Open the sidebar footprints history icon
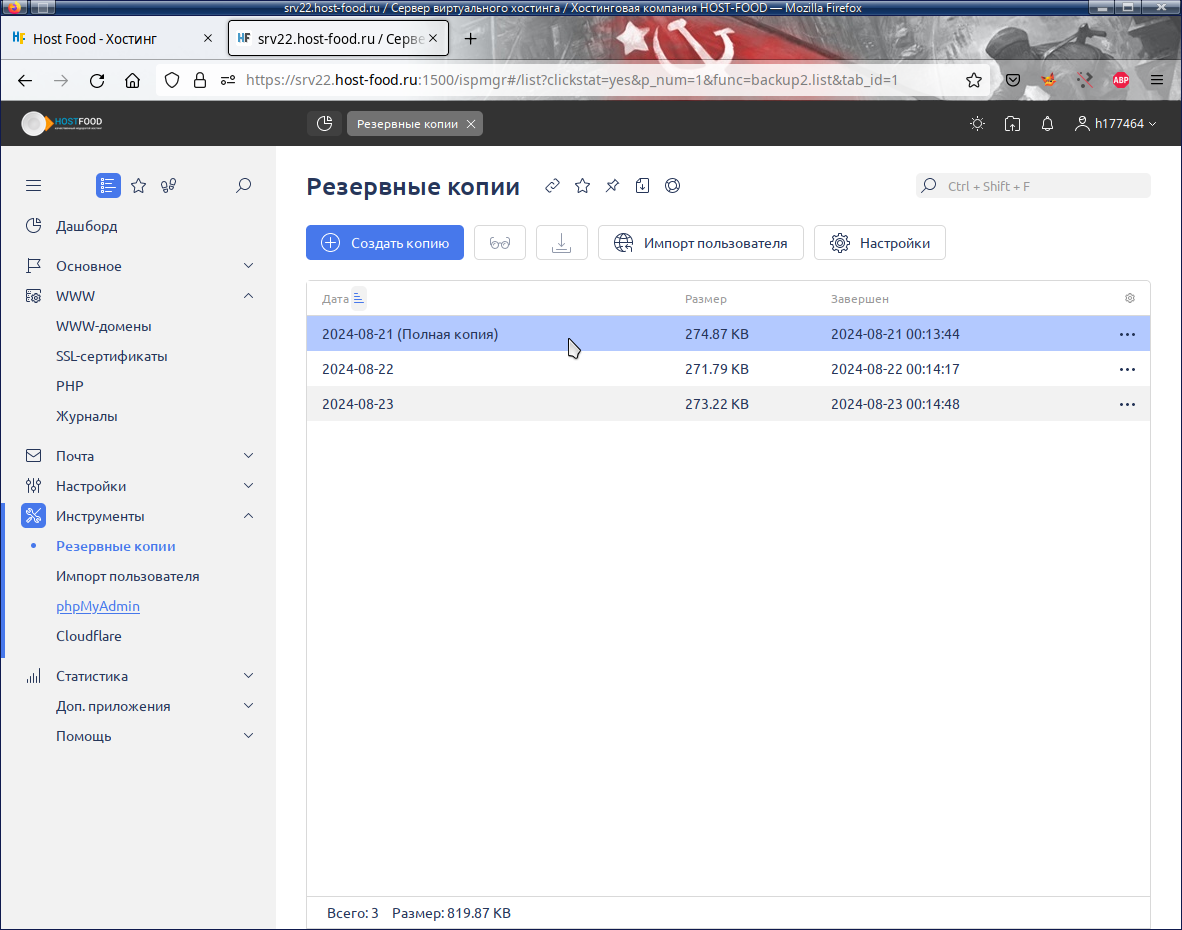Image resolution: width=1182 pixels, height=930 pixels. pyautogui.click(x=168, y=185)
